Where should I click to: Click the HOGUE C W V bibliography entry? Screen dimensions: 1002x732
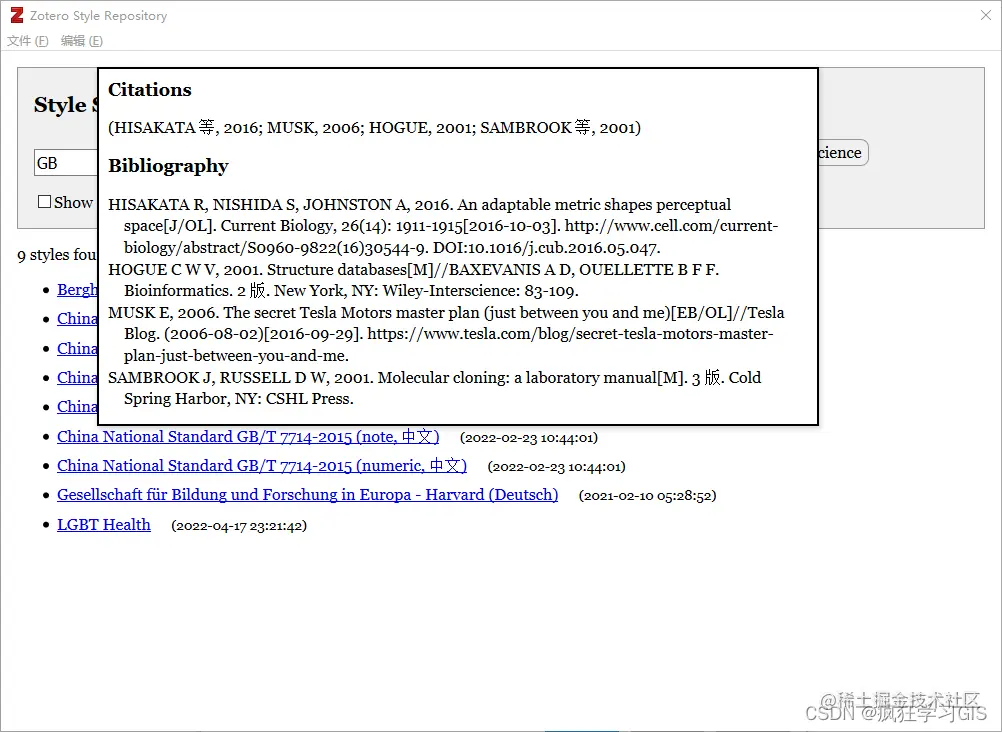tap(413, 280)
